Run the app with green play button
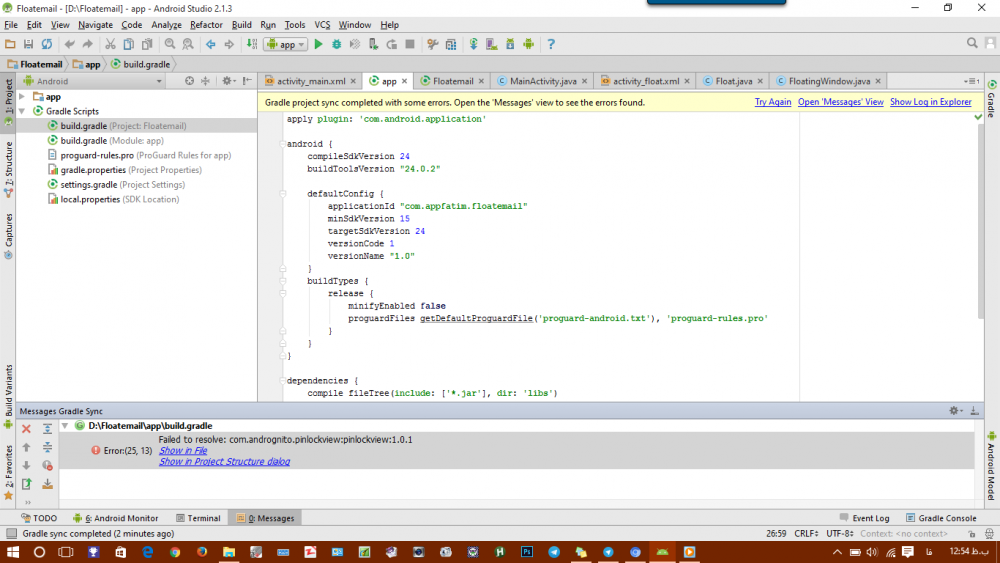1000x563 pixels. click(318, 44)
